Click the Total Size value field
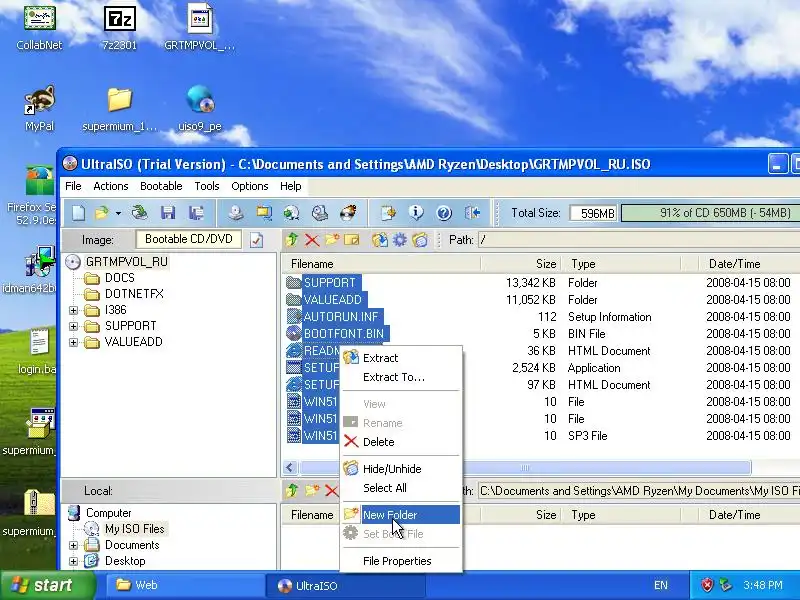The width and height of the screenshot is (800, 600). coord(593,213)
